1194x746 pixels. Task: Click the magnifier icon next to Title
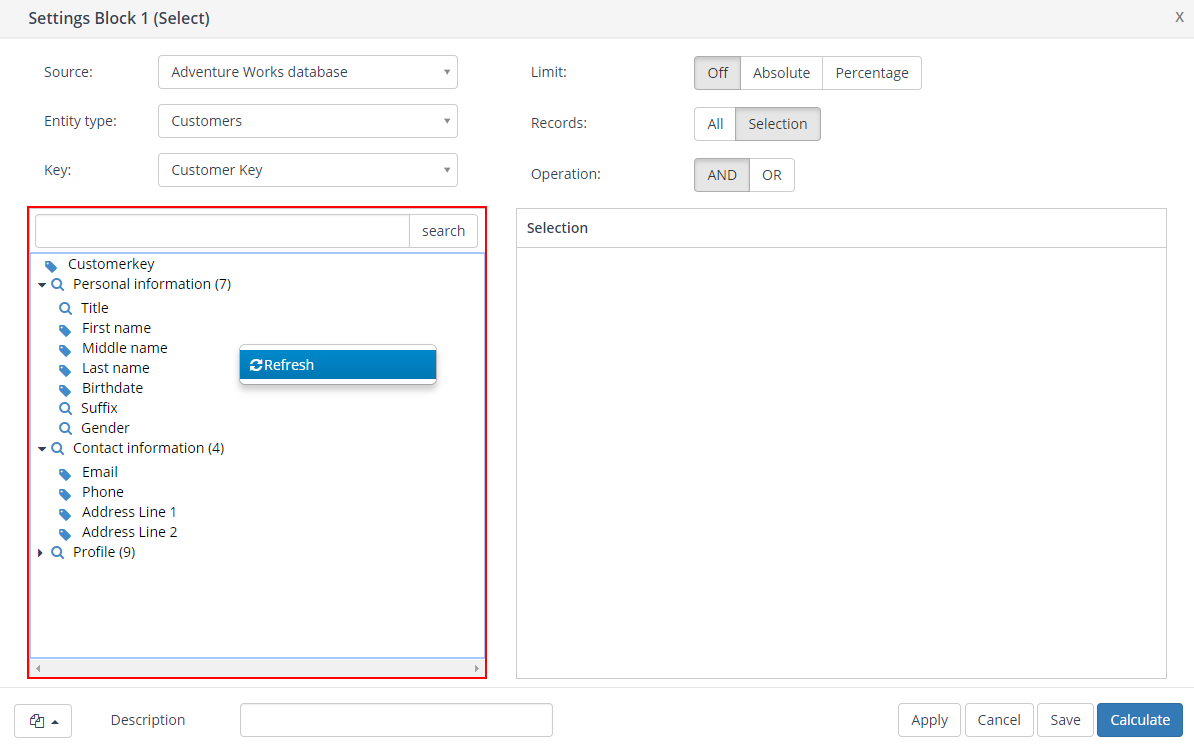coord(66,308)
